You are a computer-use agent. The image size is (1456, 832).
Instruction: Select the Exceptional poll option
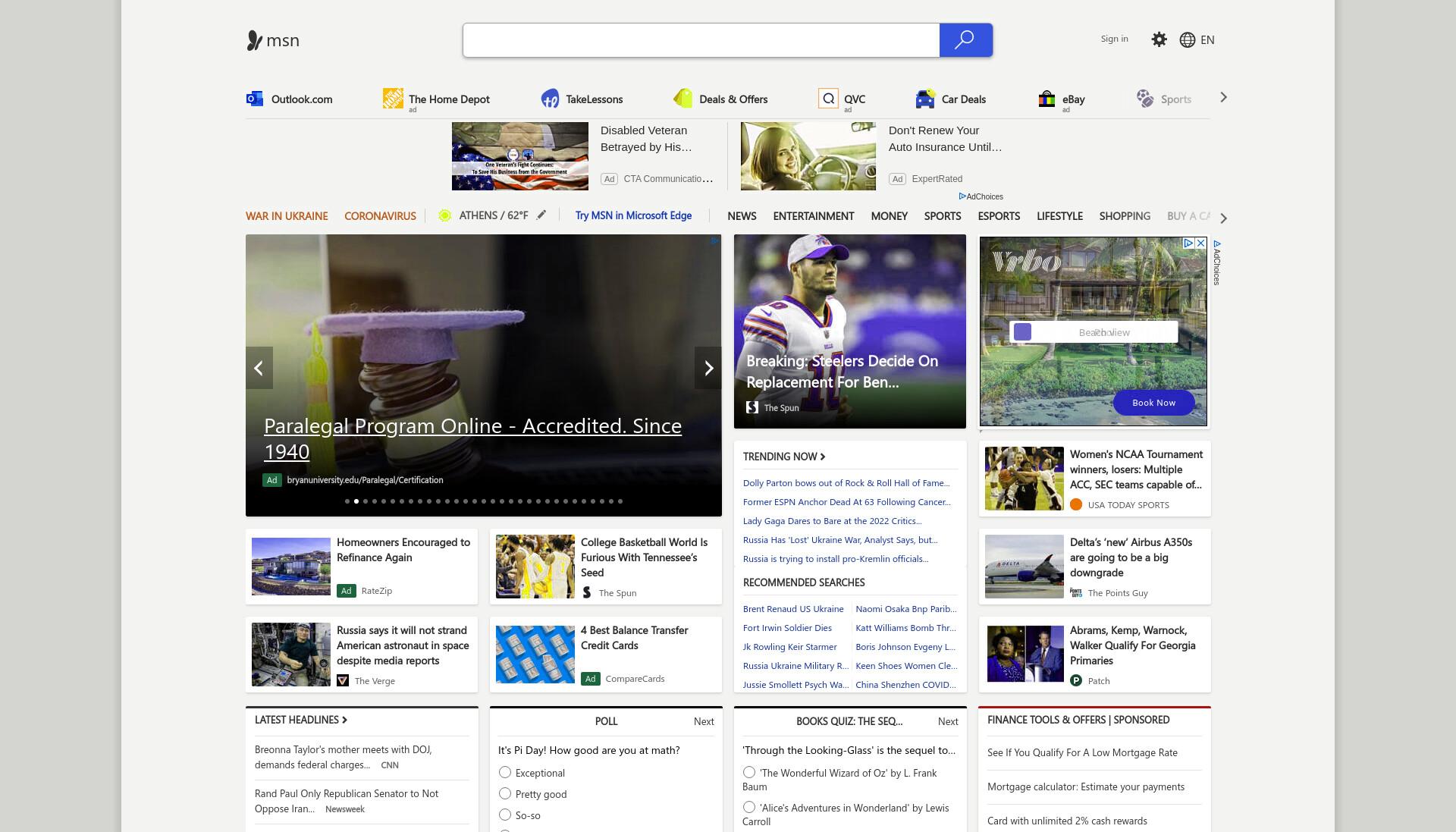505,772
